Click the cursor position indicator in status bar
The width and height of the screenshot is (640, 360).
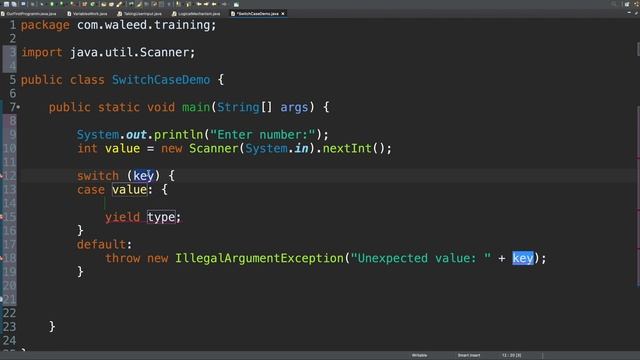click(x=511, y=355)
